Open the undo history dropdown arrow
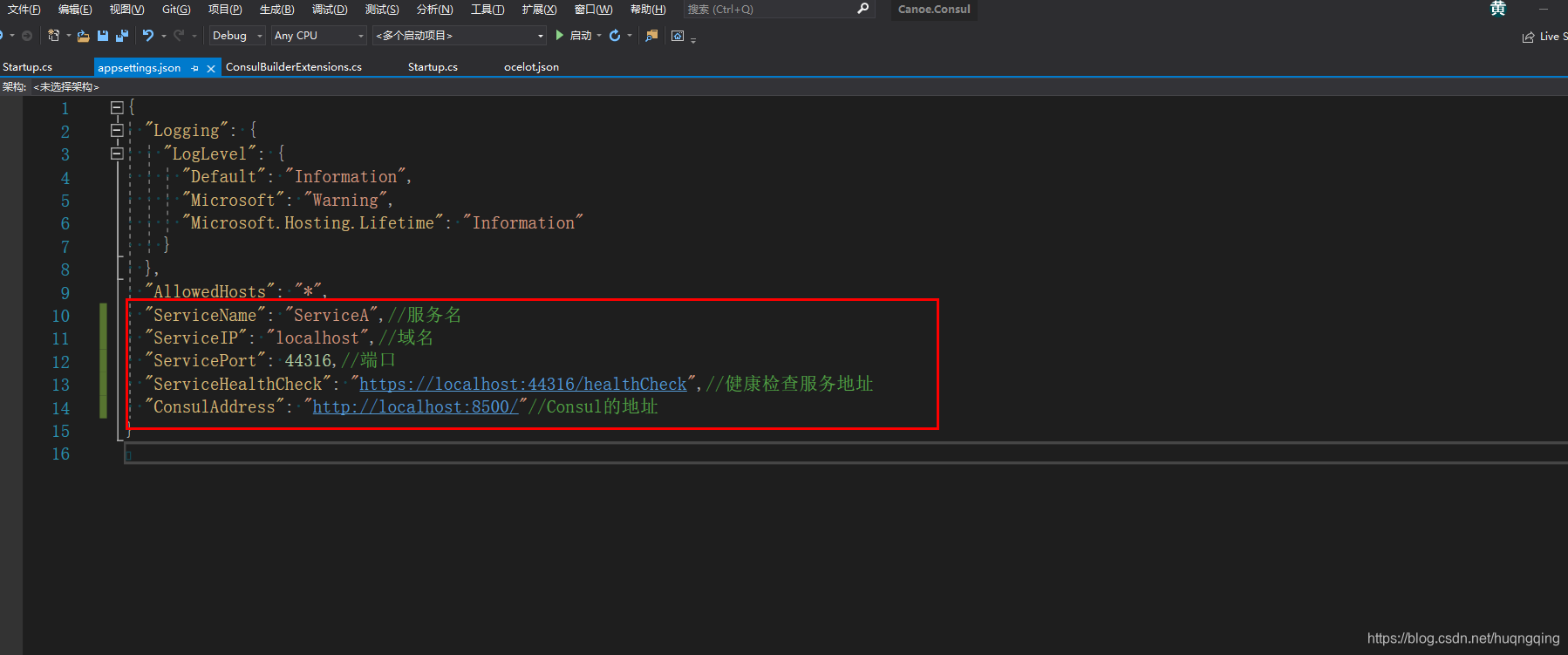Viewport: 1568px width, 655px height. click(163, 36)
